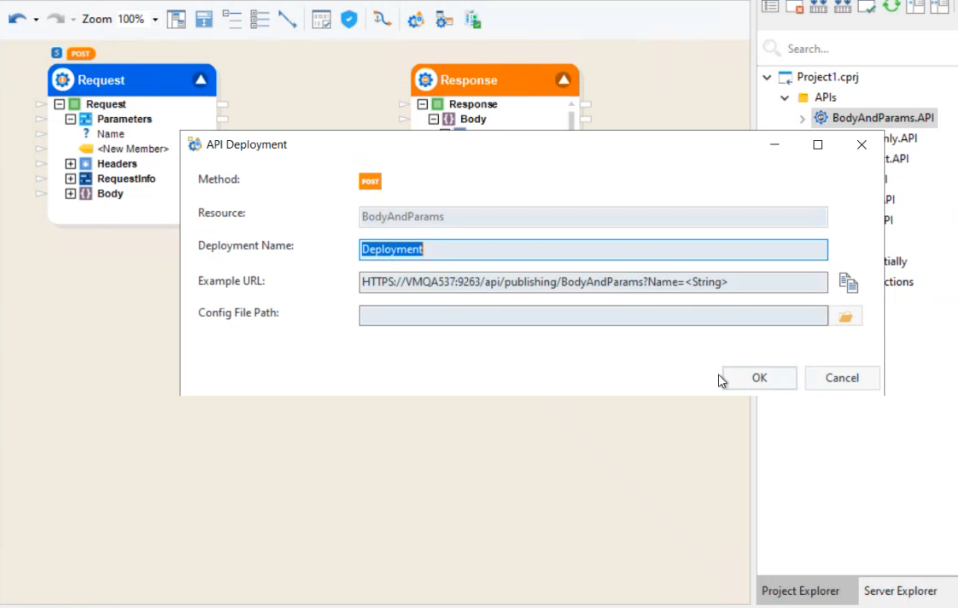
Task: Collapse the Response object with triangle button
Action: (x=563, y=79)
